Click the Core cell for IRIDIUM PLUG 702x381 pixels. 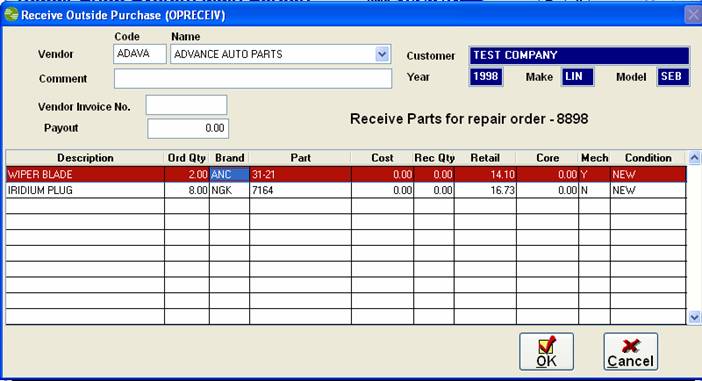click(547, 190)
